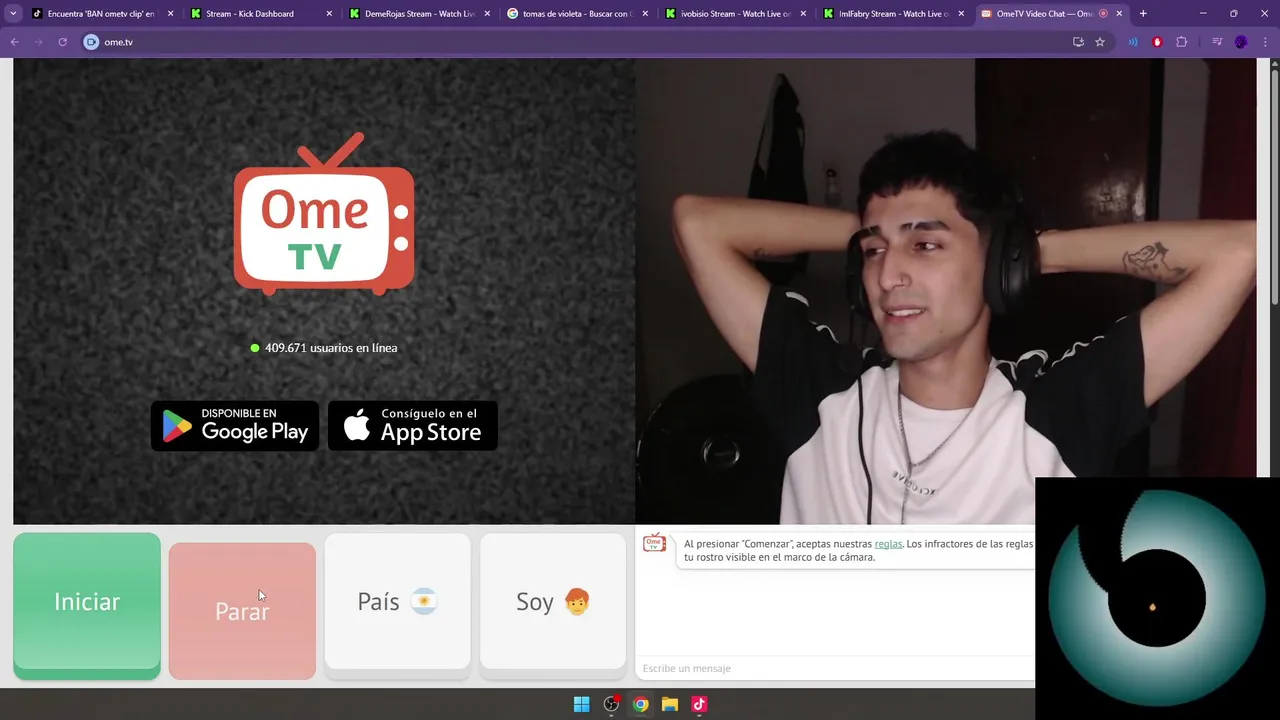This screenshot has width=1280, height=720.
Task: Click the red Parar button
Action: 242,611
